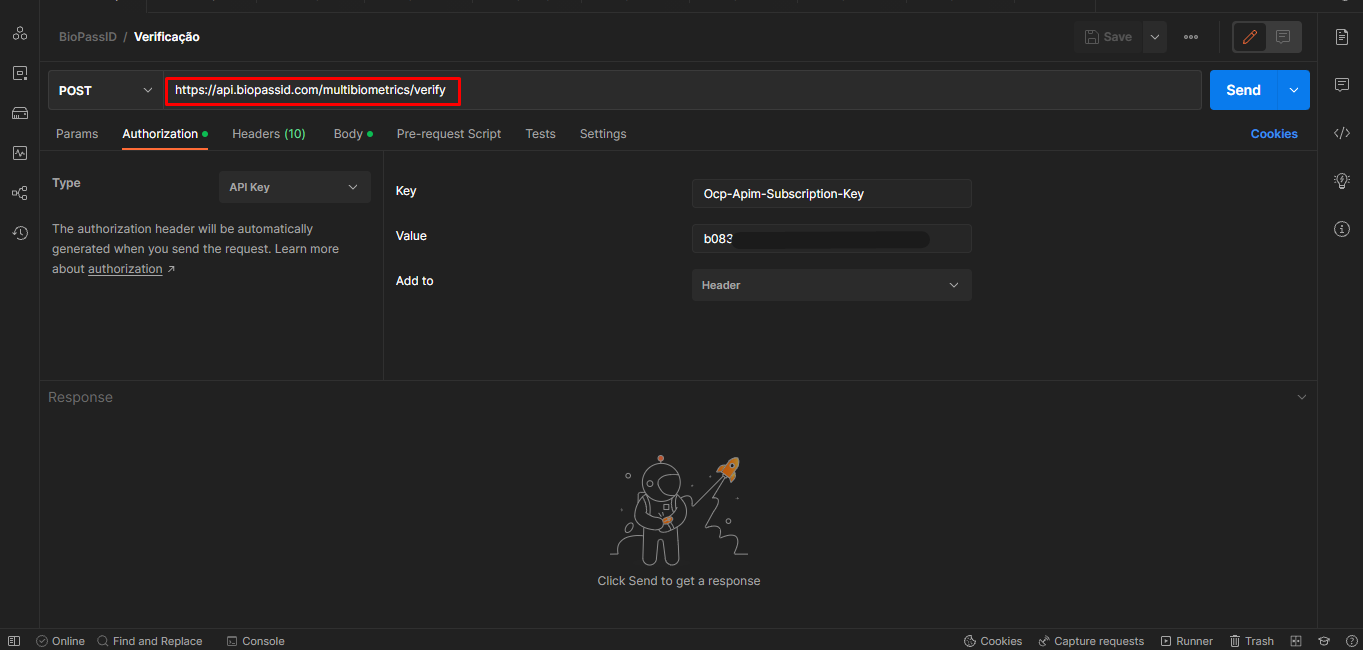Open the Trash from the bottom bar
The height and width of the screenshot is (650, 1363).
coord(1251,640)
